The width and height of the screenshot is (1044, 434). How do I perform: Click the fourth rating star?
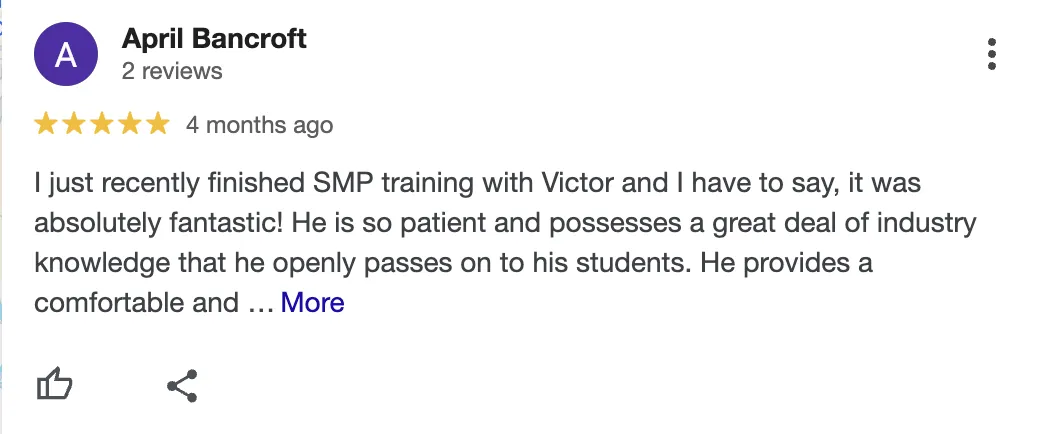point(130,125)
